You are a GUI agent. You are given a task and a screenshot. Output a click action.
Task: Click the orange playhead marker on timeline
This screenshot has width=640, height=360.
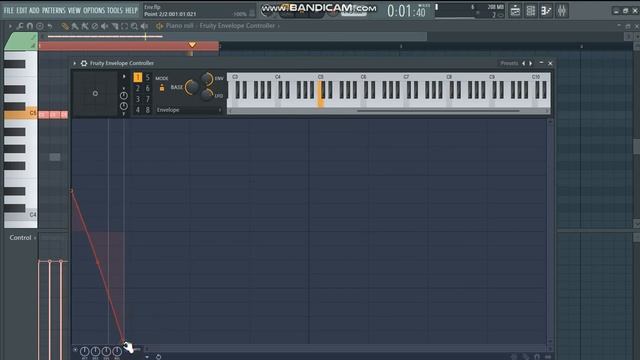coord(192,44)
